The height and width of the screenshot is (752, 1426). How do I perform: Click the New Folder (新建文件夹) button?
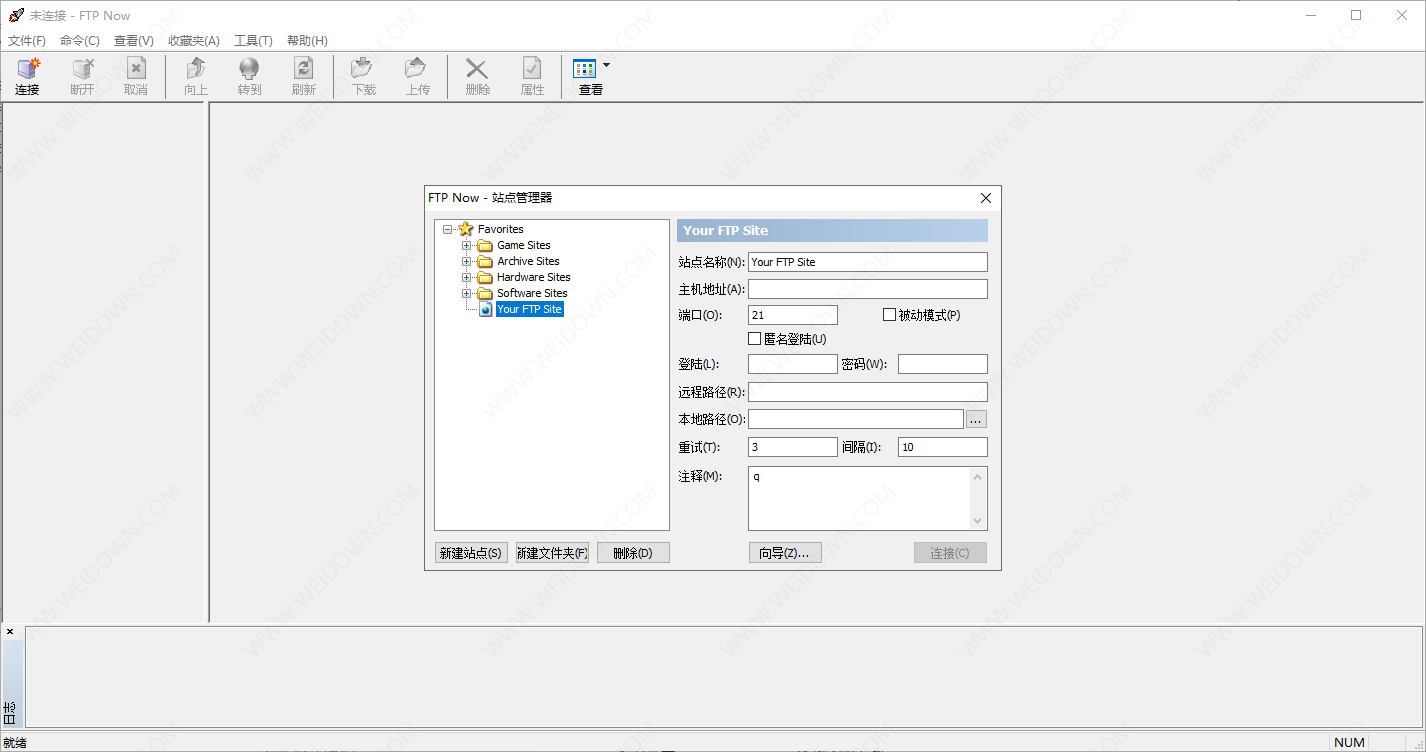coord(552,553)
